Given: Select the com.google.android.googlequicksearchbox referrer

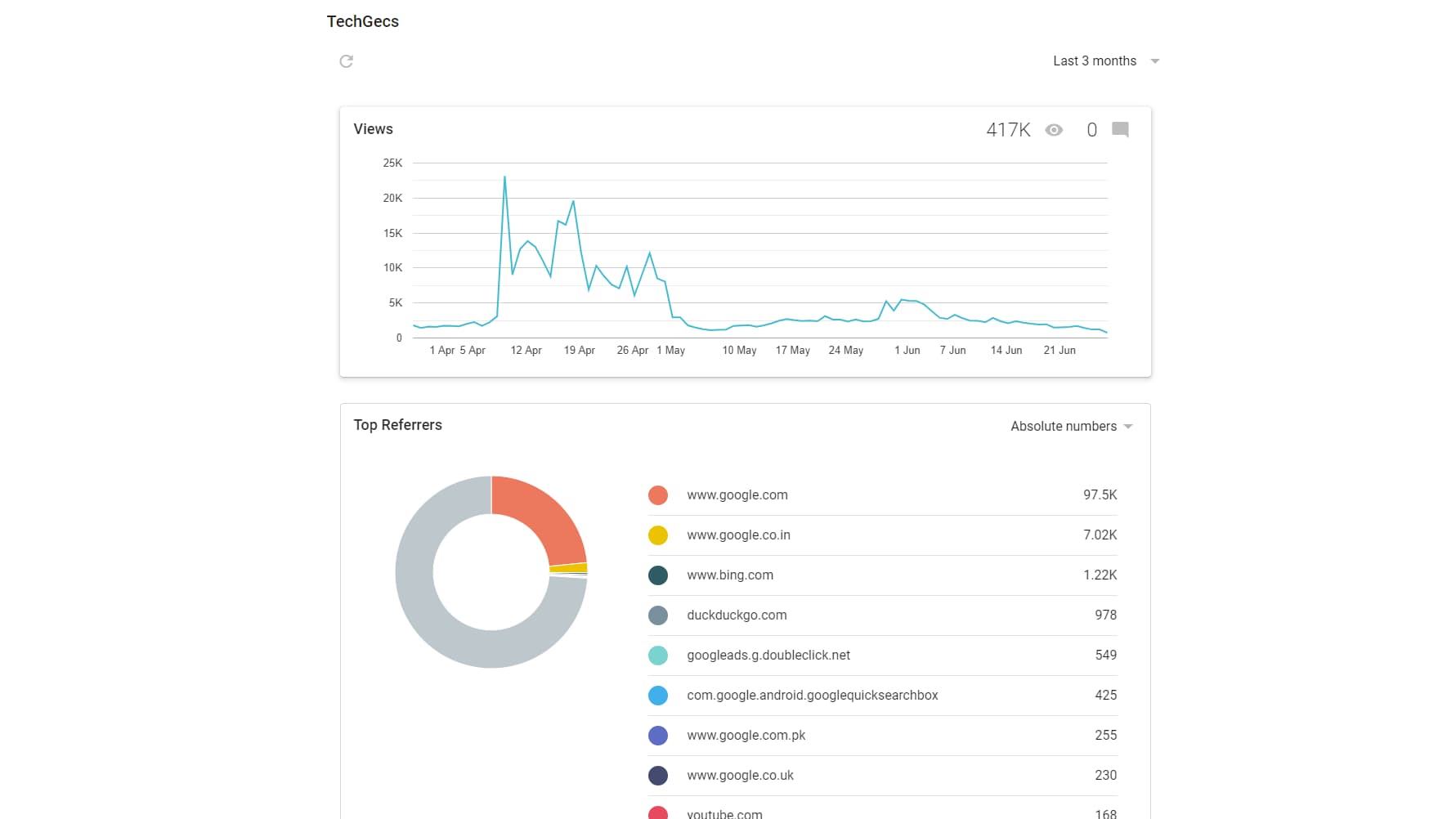Looking at the screenshot, I should click(x=813, y=696).
